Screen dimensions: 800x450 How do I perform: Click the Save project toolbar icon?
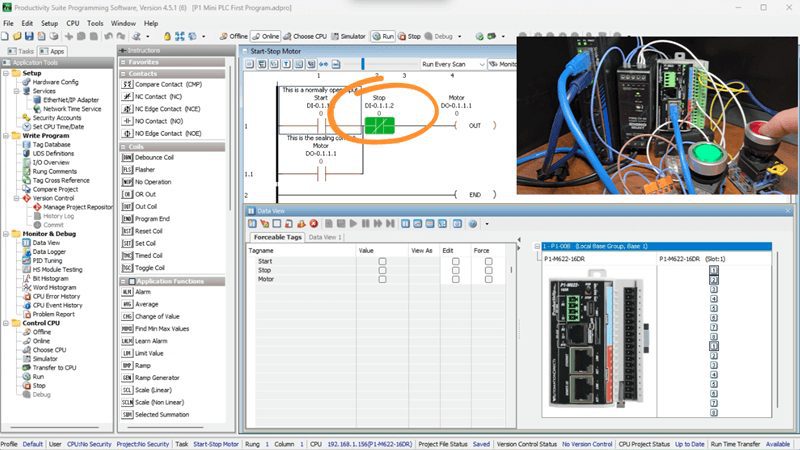pos(31,37)
